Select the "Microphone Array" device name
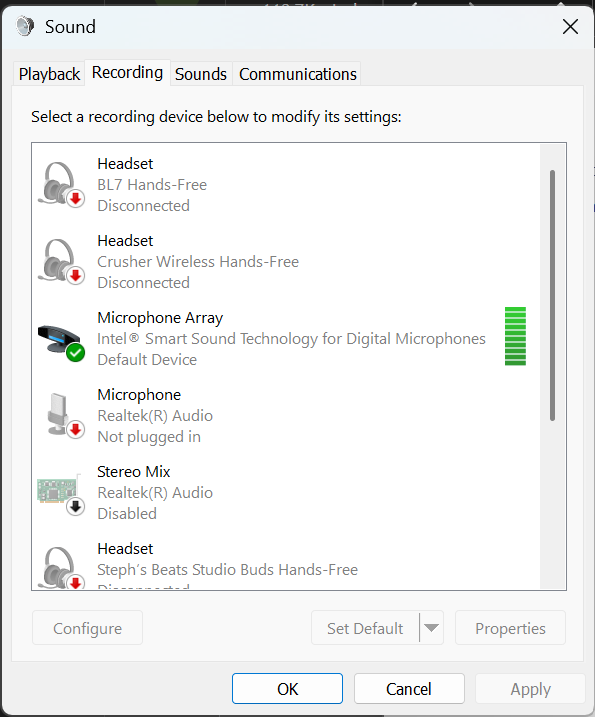 tap(160, 318)
